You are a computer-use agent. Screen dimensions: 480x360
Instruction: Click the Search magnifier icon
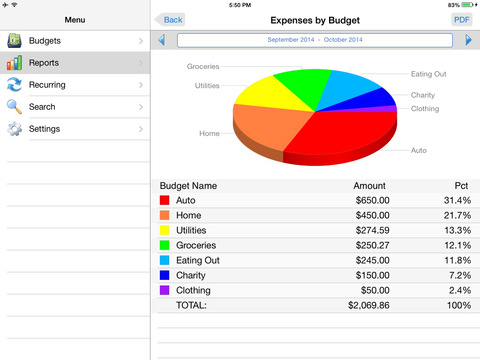(14, 107)
